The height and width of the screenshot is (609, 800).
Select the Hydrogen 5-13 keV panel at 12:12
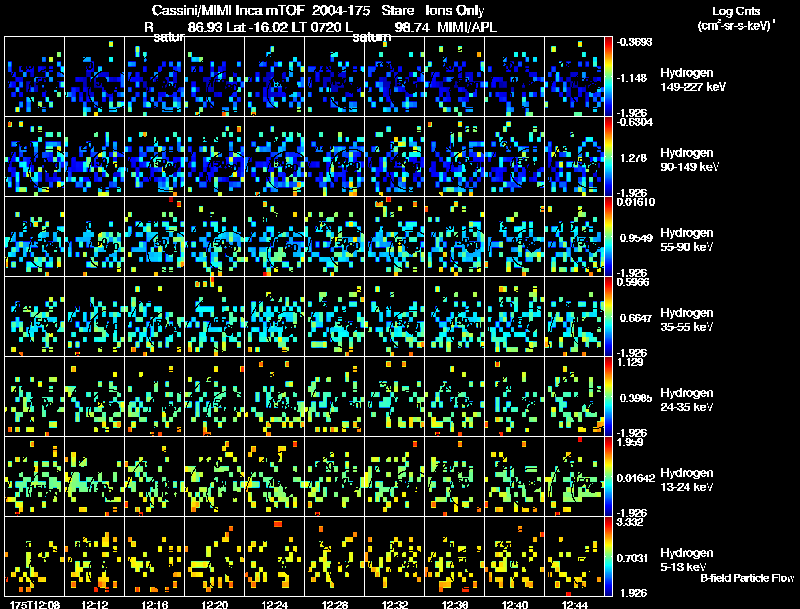point(95,556)
